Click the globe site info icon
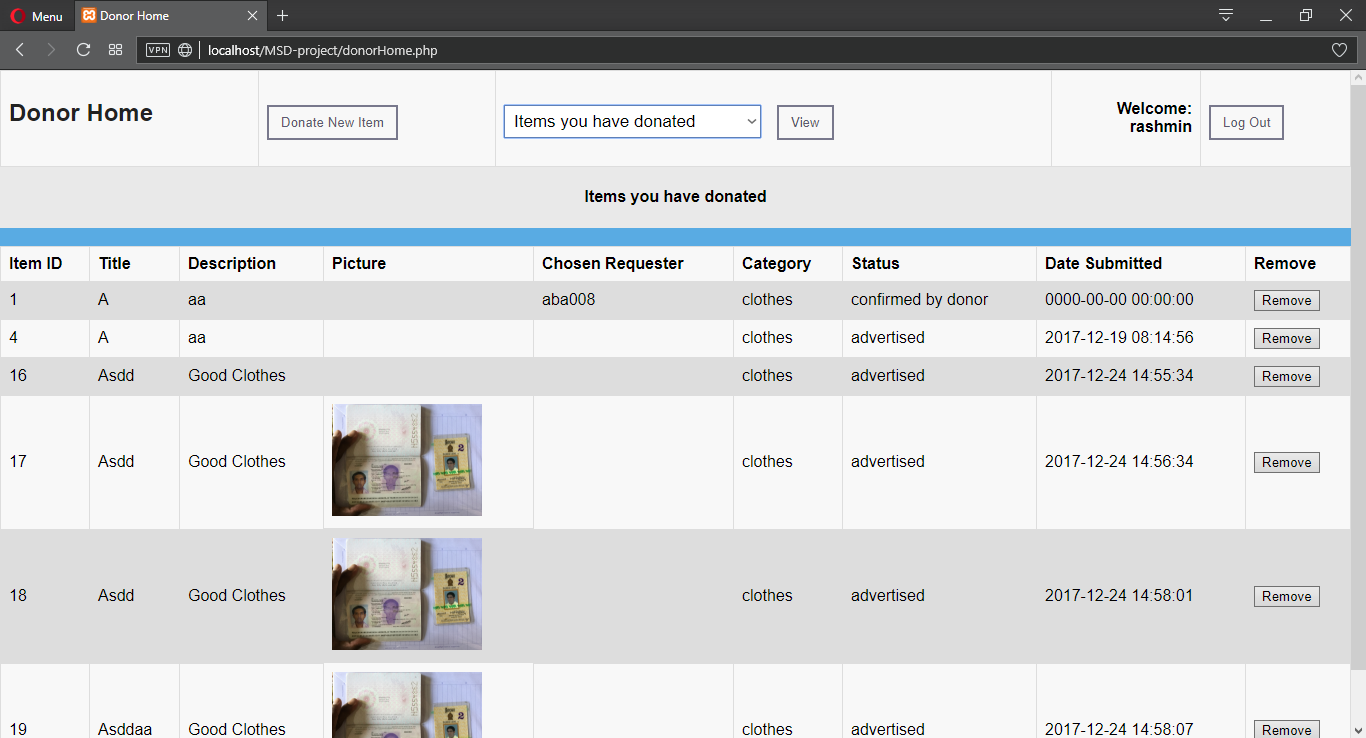Image resolution: width=1366 pixels, height=738 pixels. [185, 50]
